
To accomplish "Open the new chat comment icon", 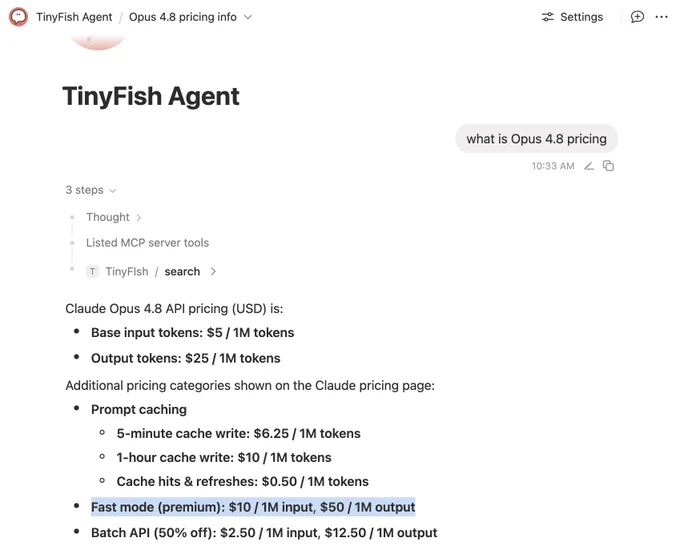I will click(637, 17).
